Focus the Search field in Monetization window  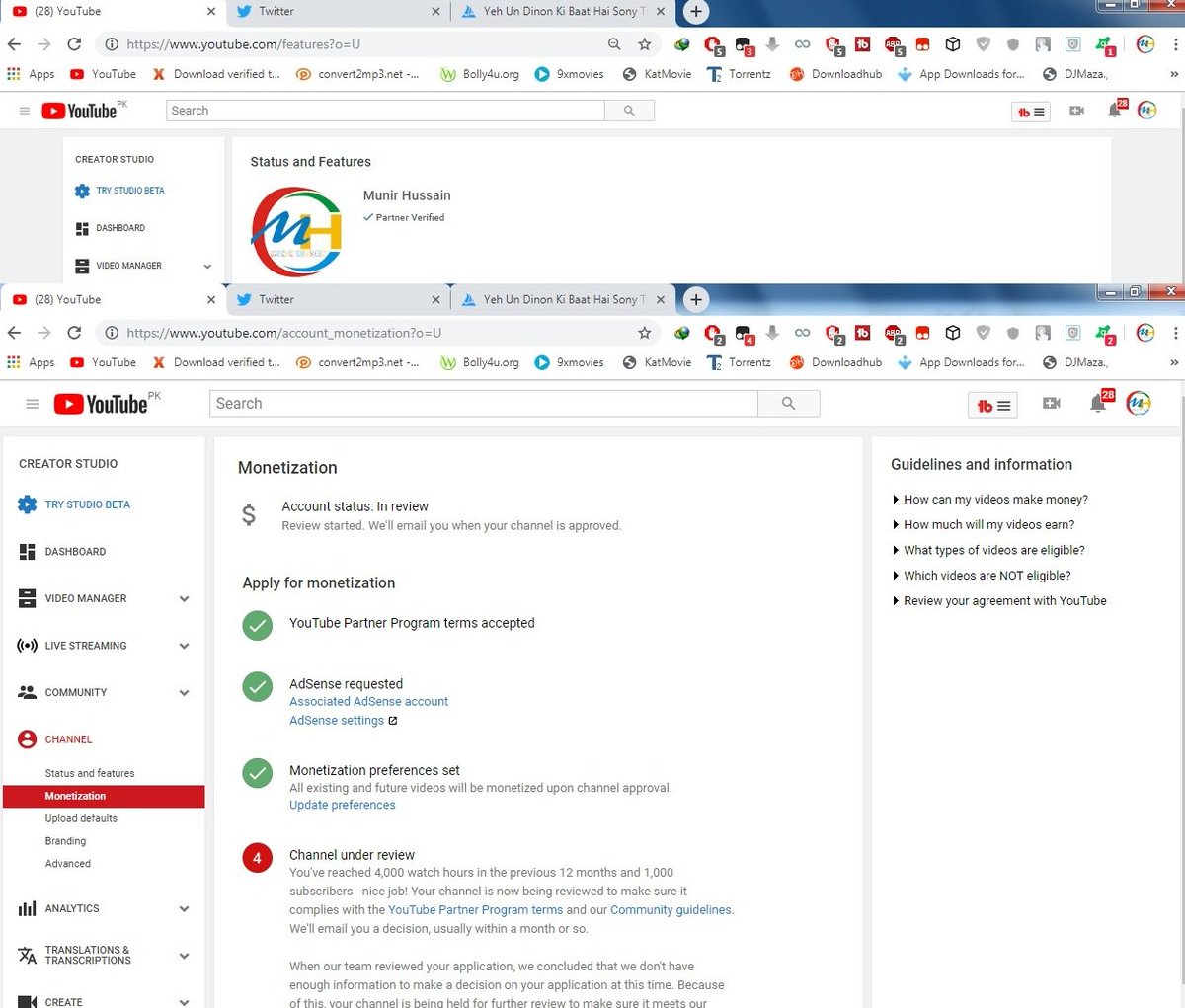pos(484,403)
